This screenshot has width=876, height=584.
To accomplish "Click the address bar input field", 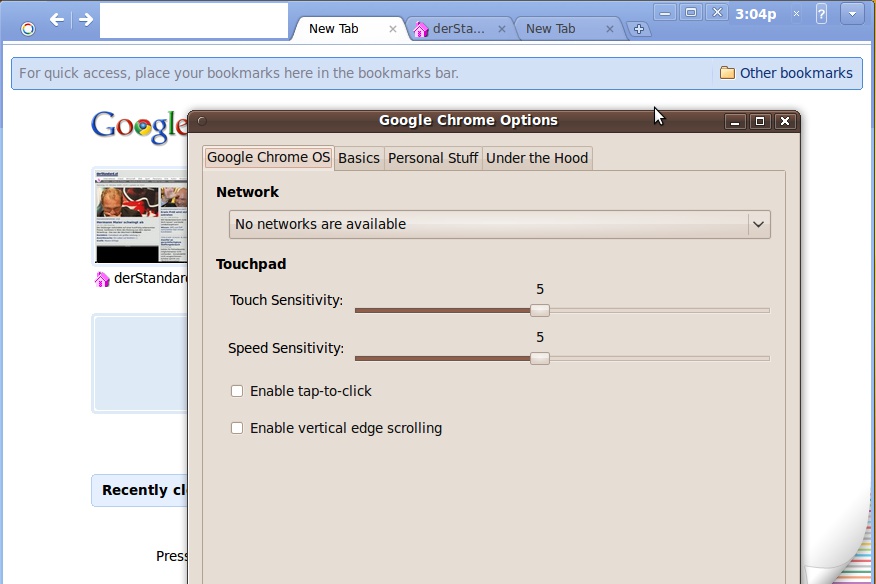I will point(194,21).
